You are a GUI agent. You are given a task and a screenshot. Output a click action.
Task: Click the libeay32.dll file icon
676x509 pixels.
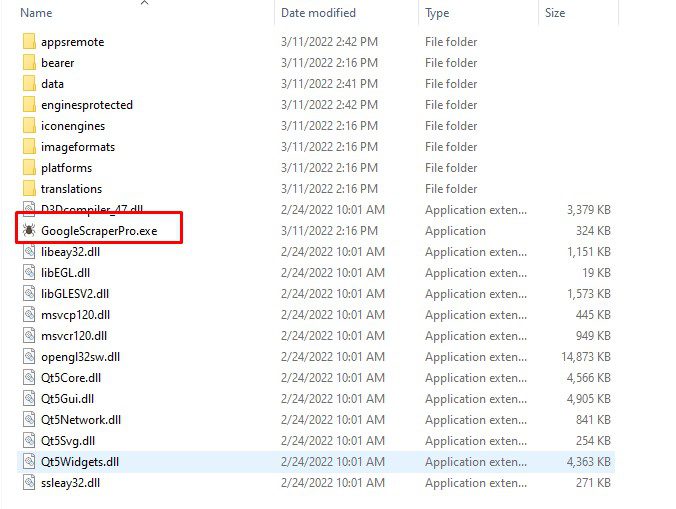(x=29, y=252)
